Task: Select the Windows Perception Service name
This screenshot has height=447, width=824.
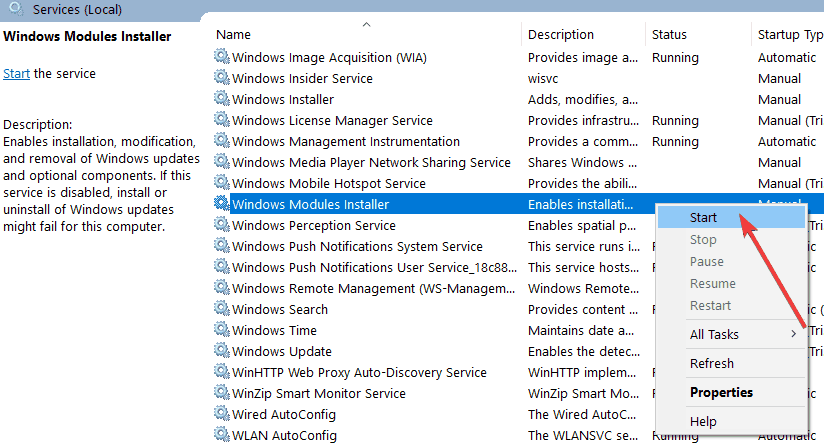Action: click(314, 225)
